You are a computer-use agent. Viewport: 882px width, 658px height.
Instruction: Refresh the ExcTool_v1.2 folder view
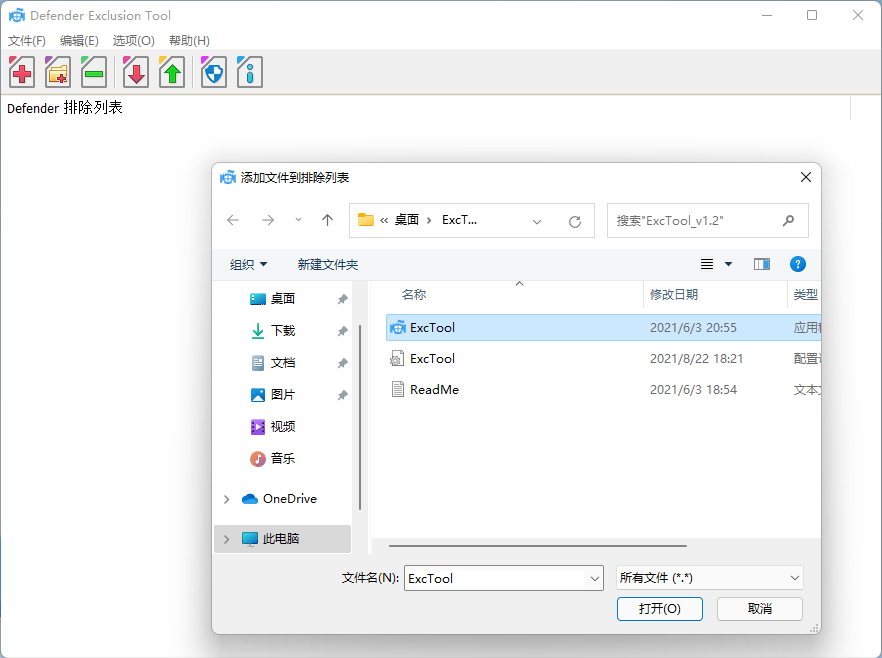click(x=575, y=222)
